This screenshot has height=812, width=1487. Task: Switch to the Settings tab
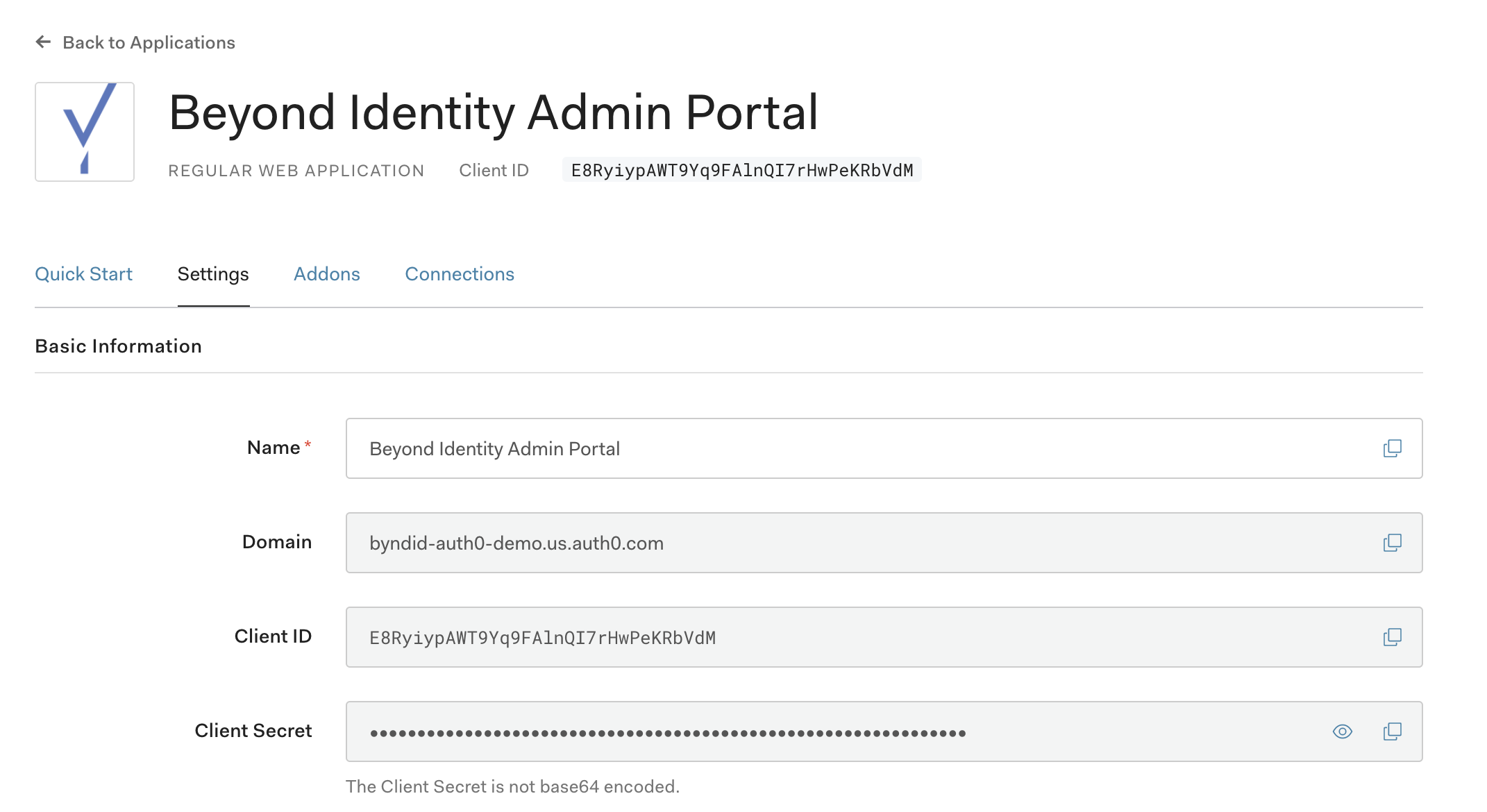tap(213, 273)
